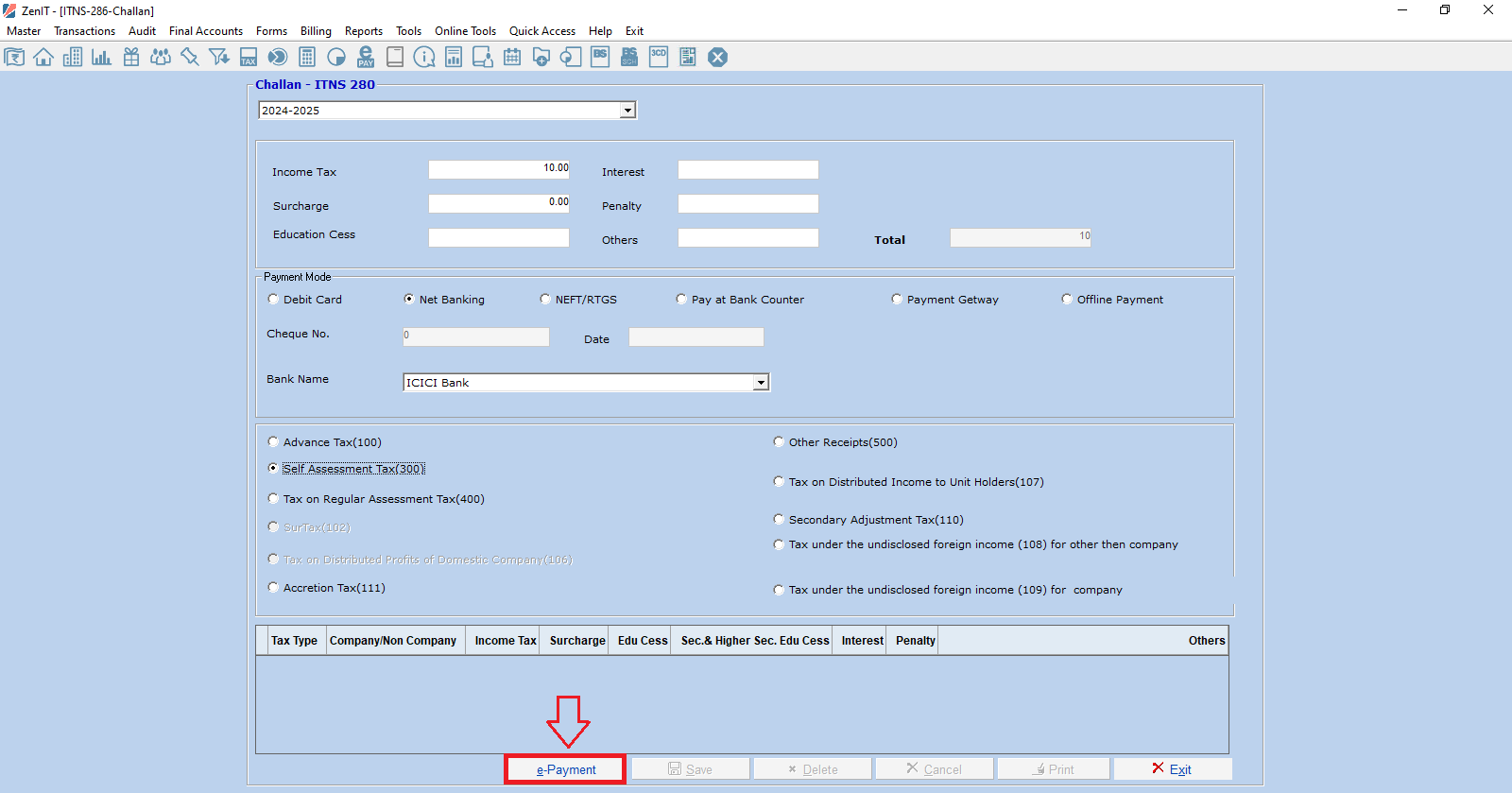1512x793 pixels.
Task: Expand the 2024-2025 year dropdown
Action: [627, 111]
